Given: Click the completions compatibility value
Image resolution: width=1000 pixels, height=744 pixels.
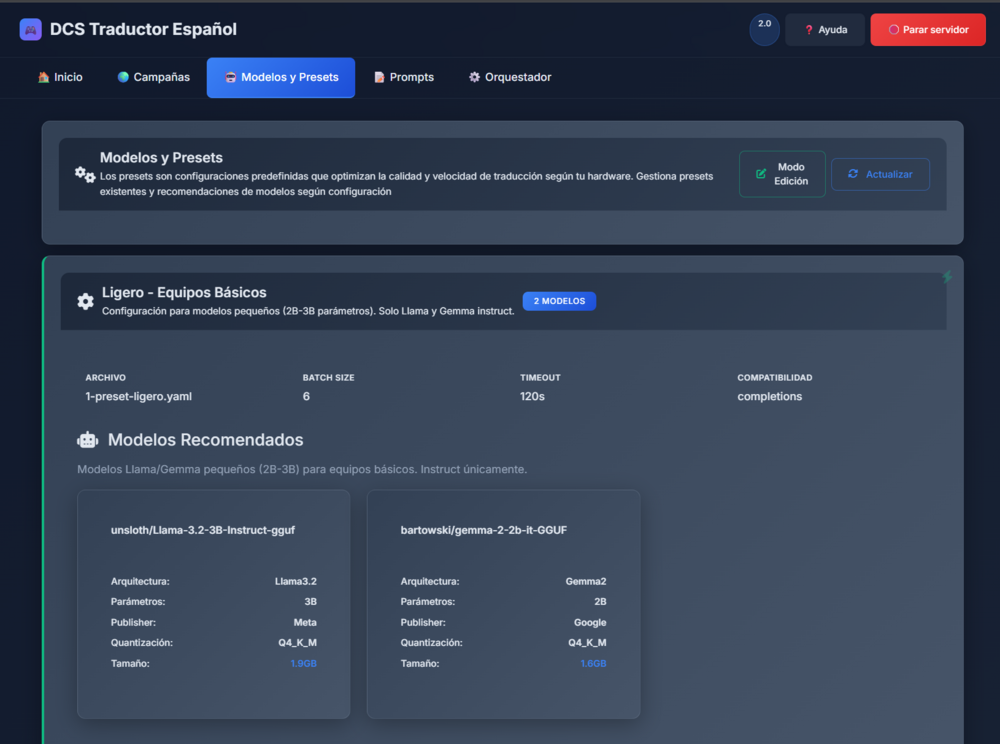Looking at the screenshot, I should point(770,397).
